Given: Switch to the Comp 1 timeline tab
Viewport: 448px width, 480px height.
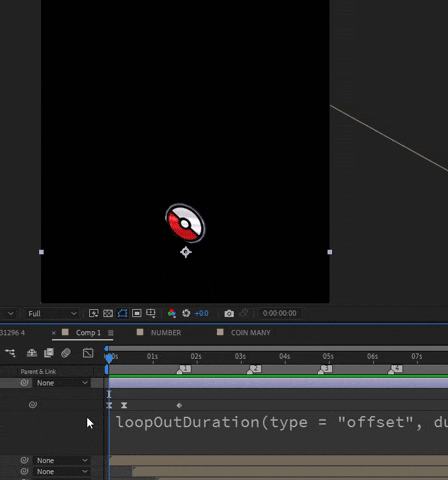Looking at the screenshot, I should 88,333.
